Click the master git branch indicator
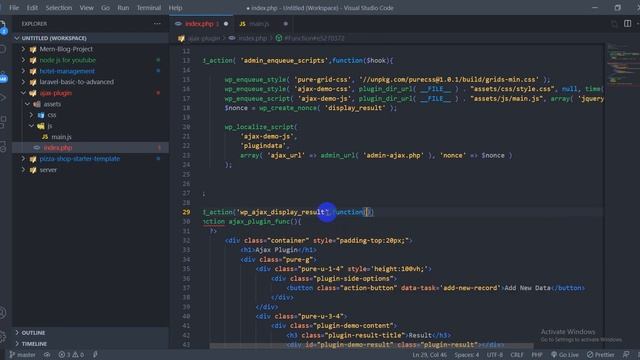 [22, 355]
